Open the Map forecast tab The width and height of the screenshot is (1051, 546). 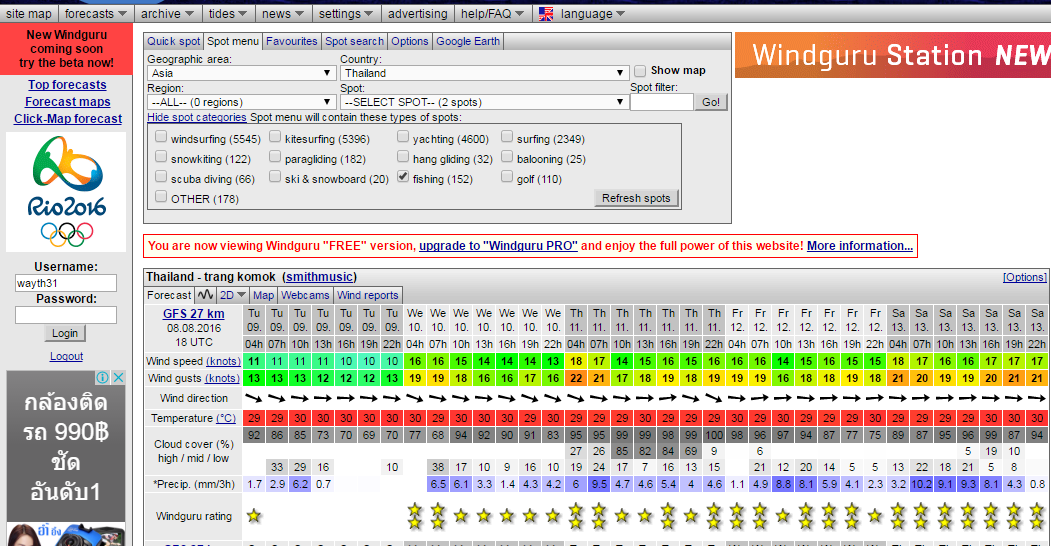(263, 295)
